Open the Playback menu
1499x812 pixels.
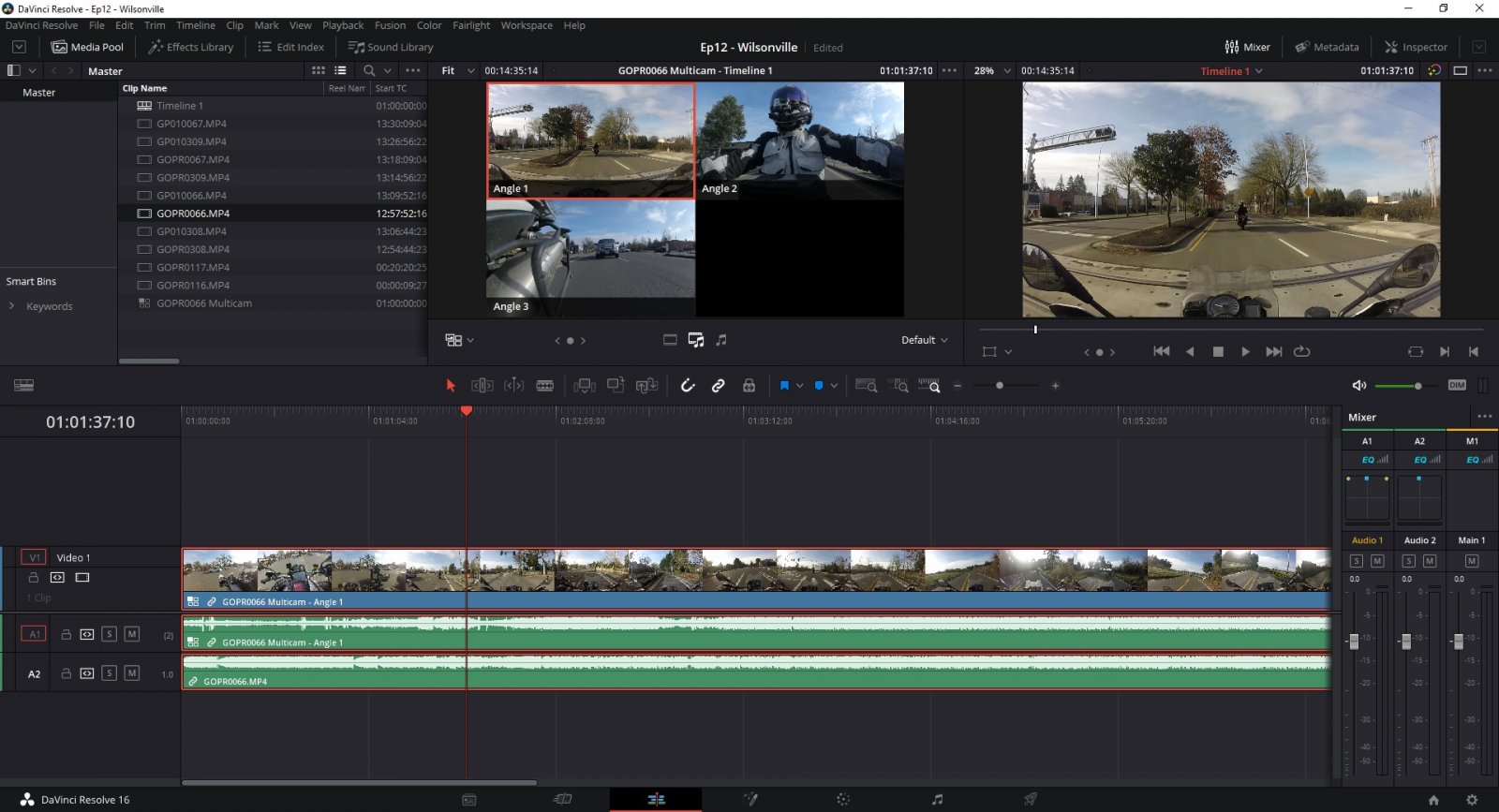click(343, 25)
